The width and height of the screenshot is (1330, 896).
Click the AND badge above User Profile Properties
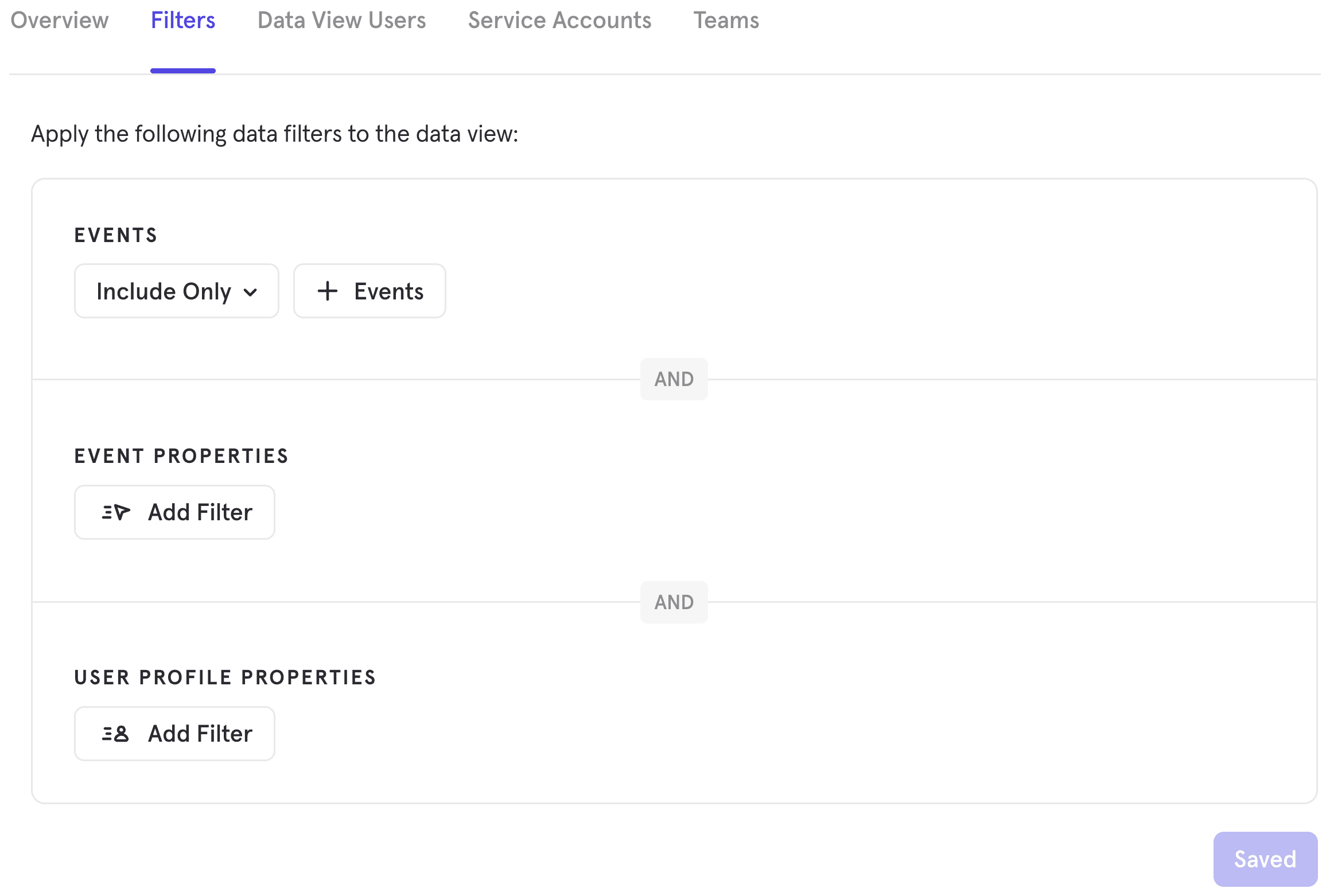pos(674,602)
